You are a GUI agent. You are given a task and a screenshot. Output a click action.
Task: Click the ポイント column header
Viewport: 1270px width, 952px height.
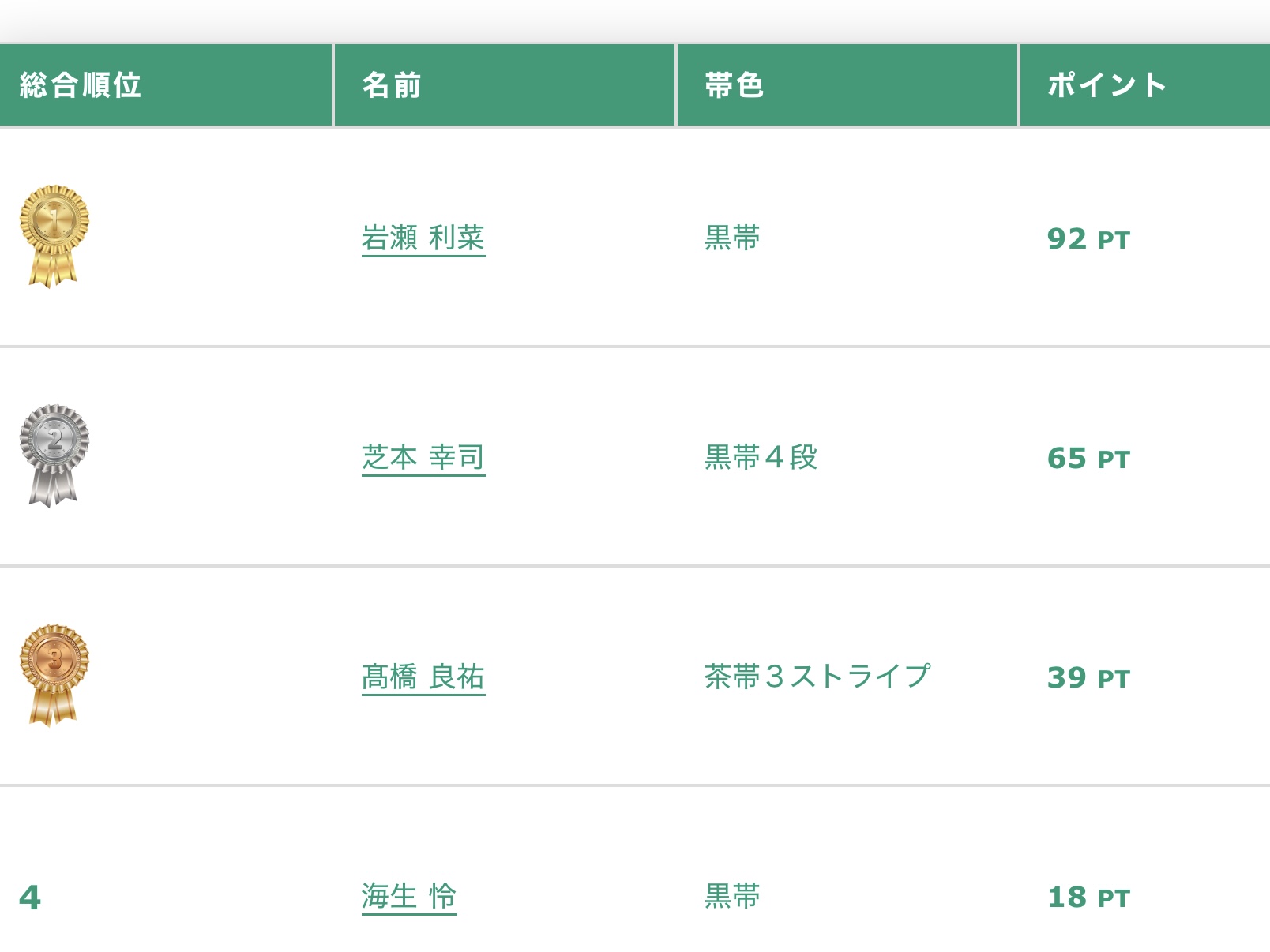[1107, 85]
